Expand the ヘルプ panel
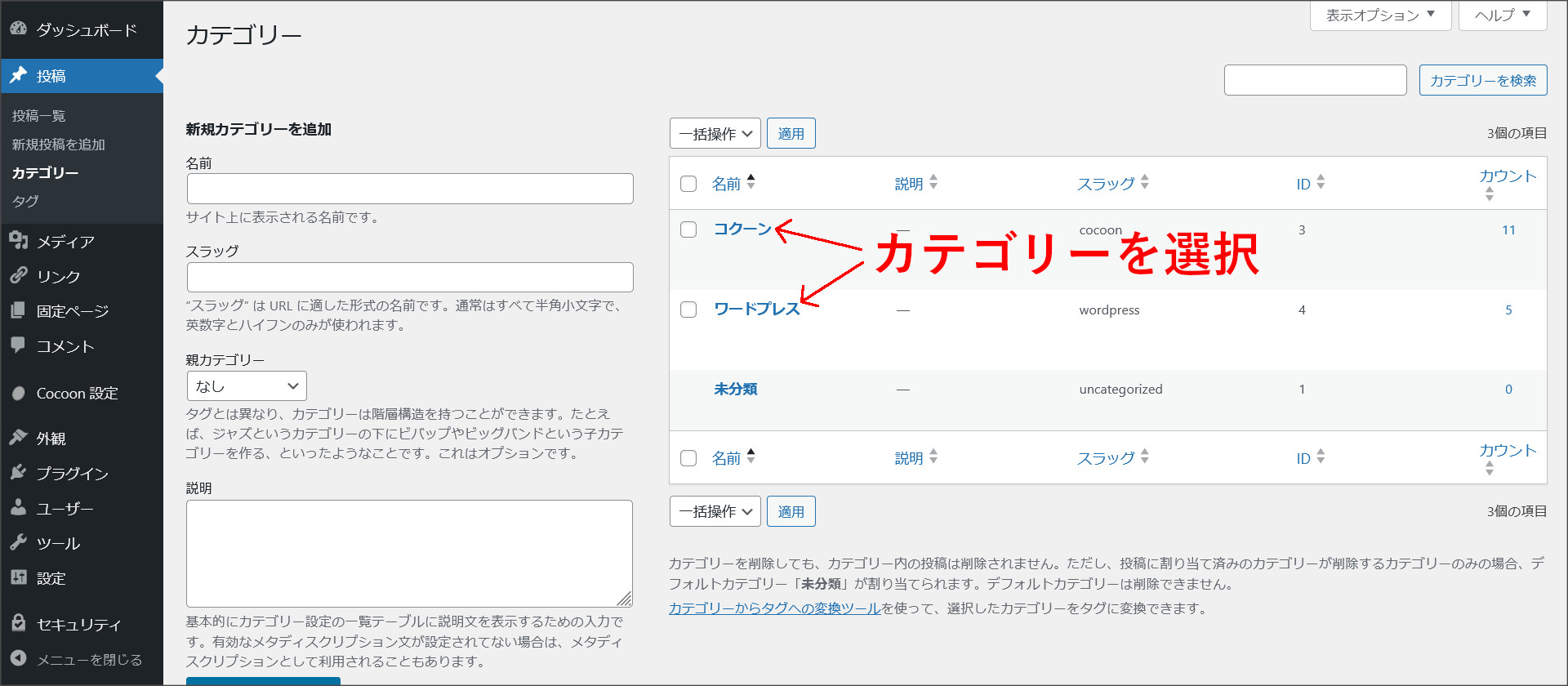 point(1503,15)
